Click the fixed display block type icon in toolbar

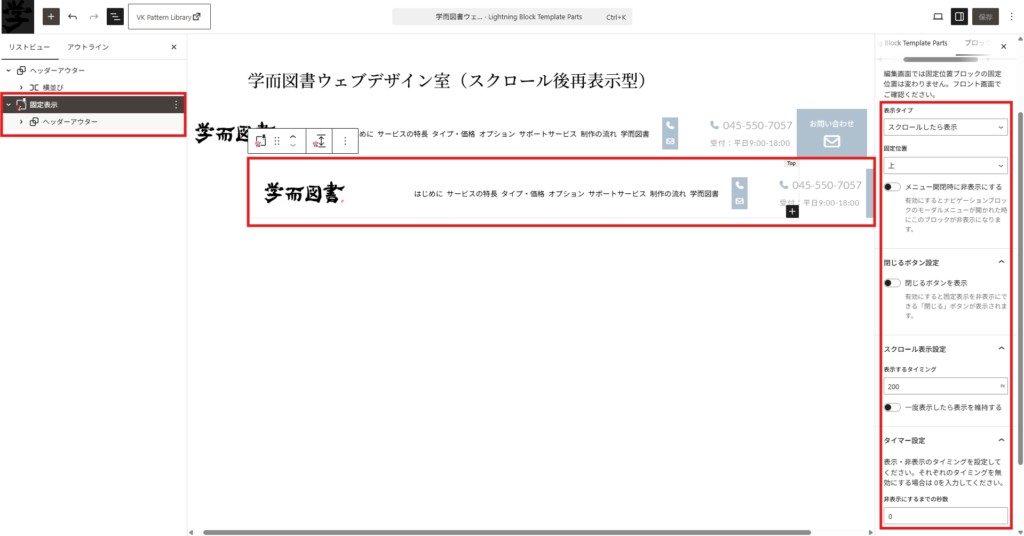260,141
